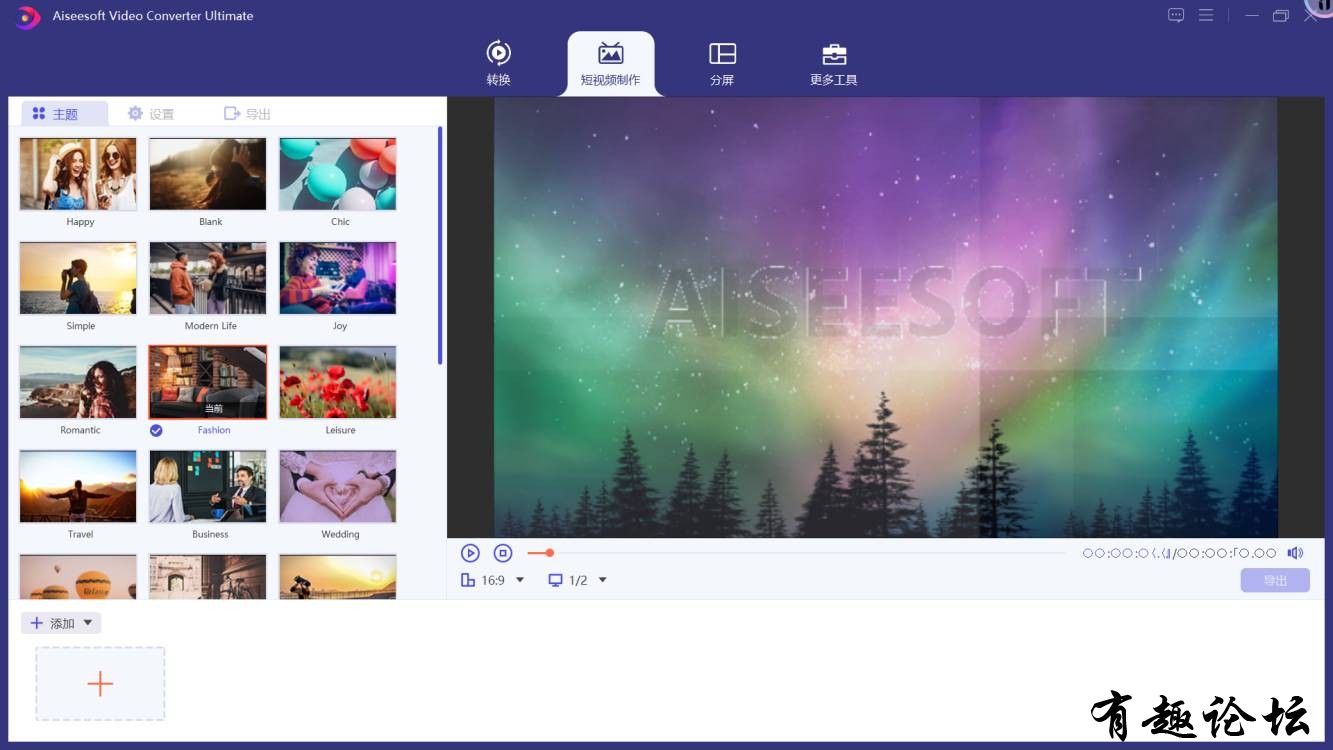The height and width of the screenshot is (750, 1333).
Task: Stop the video preview
Action: (503, 553)
